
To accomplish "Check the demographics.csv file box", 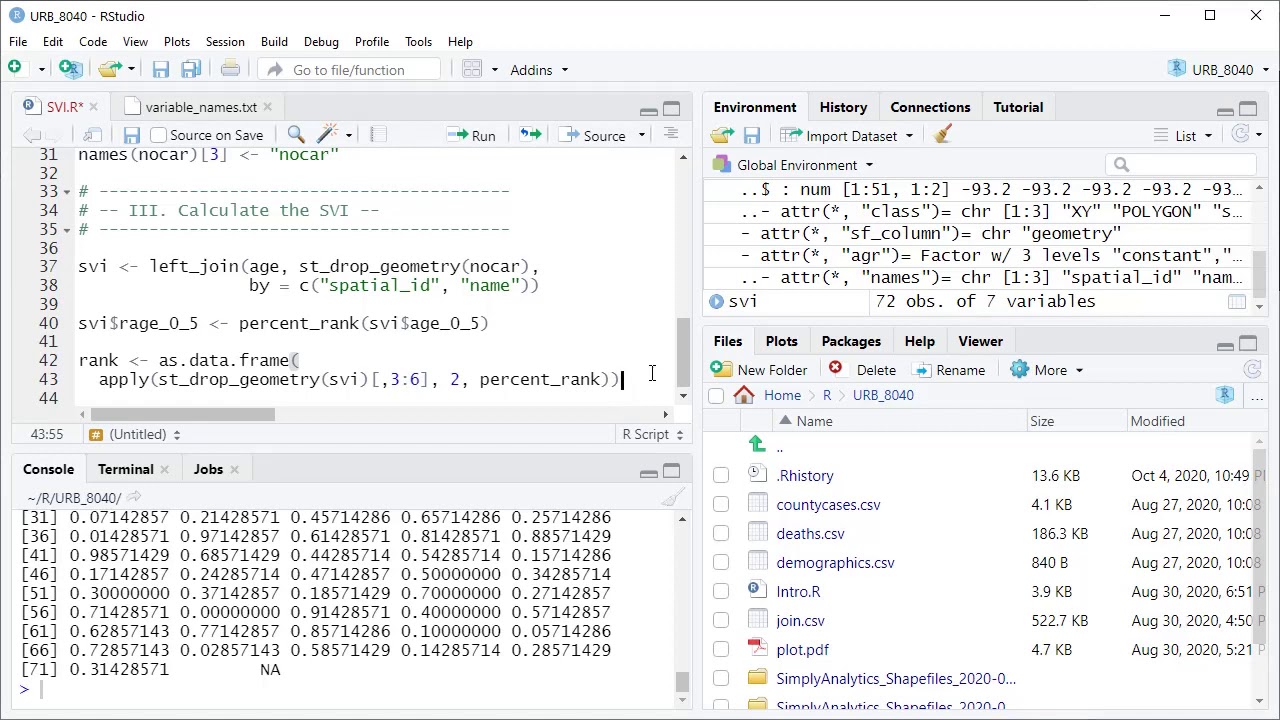I will coord(721,563).
